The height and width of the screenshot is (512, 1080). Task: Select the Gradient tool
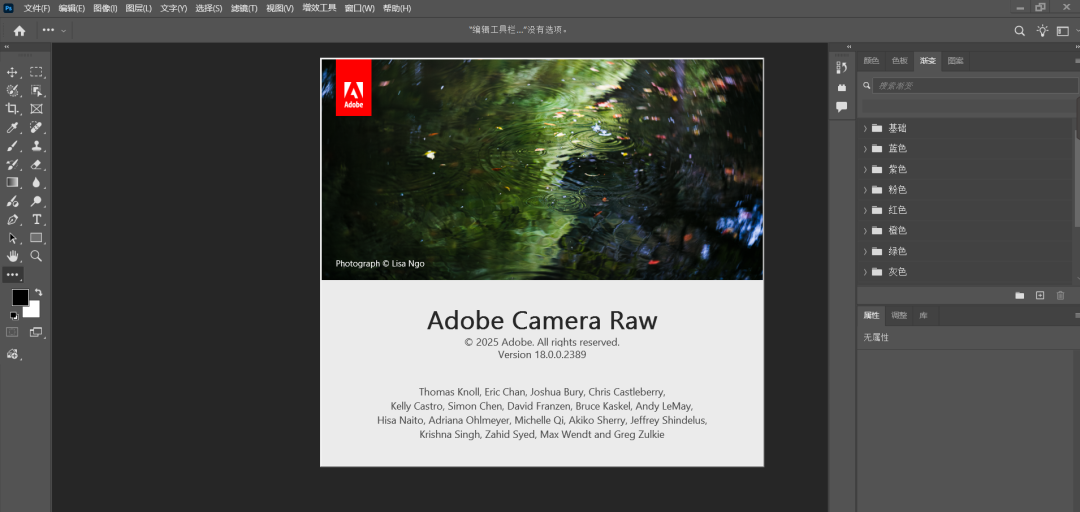12,183
